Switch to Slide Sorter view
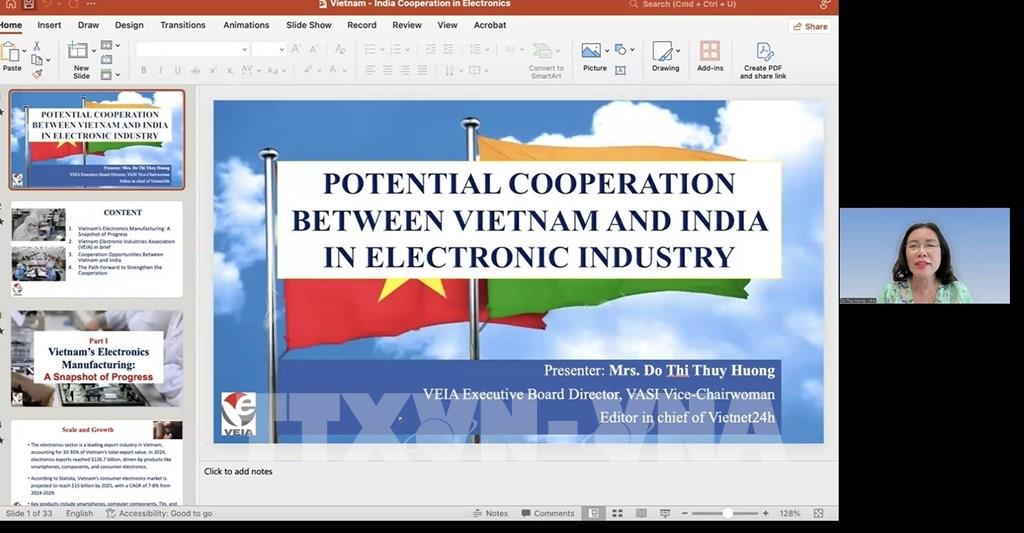Viewport: 1024px width, 533px height. pyautogui.click(x=617, y=513)
